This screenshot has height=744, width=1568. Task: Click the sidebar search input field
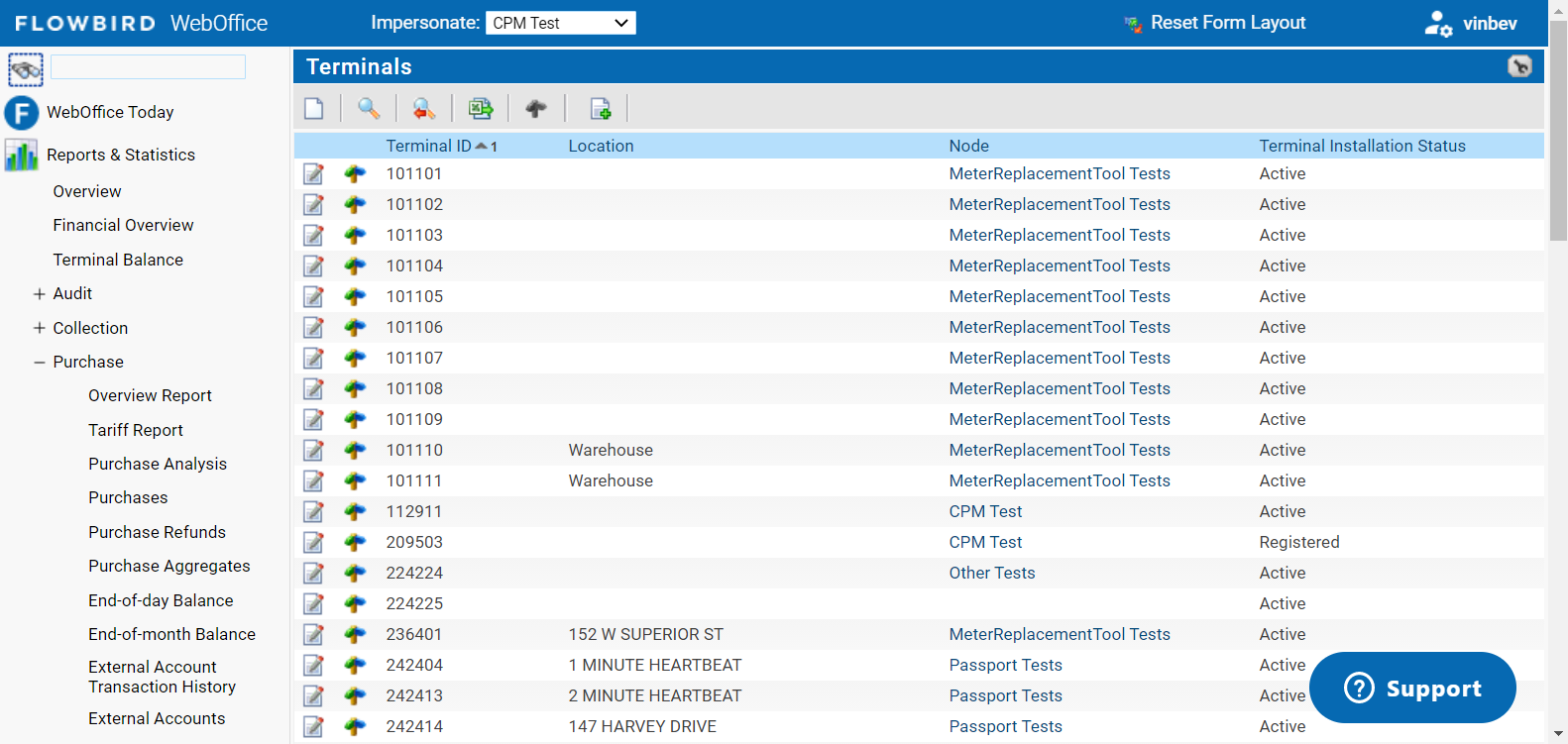pos(149,67)
